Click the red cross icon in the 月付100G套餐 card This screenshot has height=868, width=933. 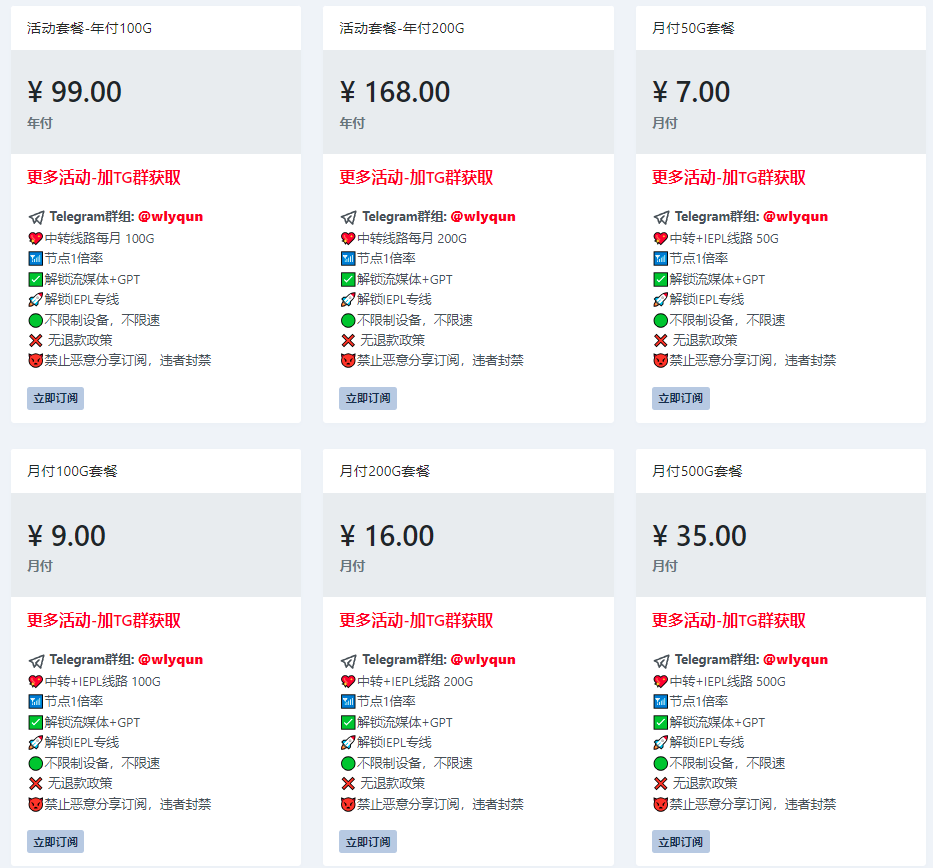36,784
